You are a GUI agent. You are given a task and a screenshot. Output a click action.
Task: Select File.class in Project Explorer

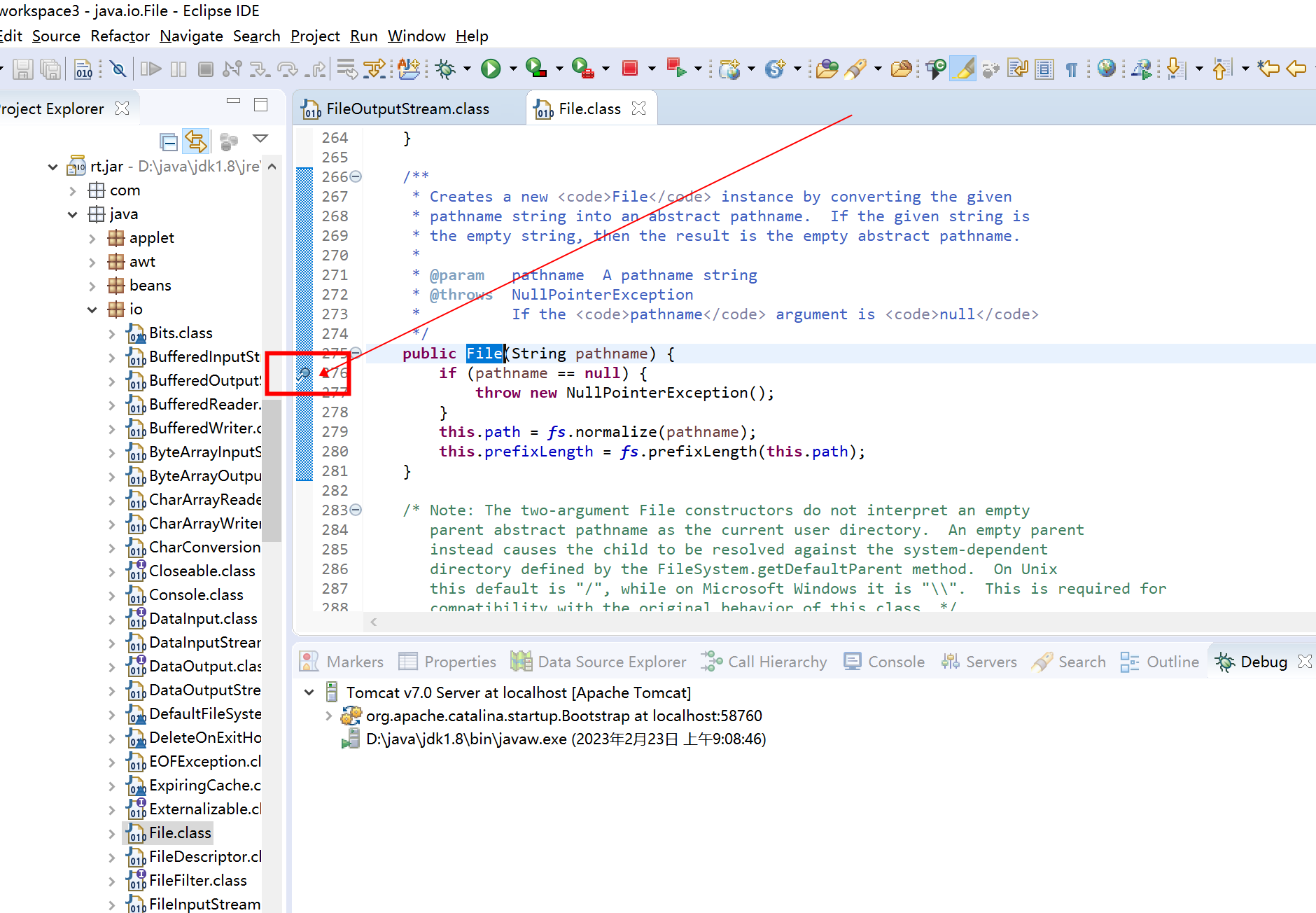point(169,832)
